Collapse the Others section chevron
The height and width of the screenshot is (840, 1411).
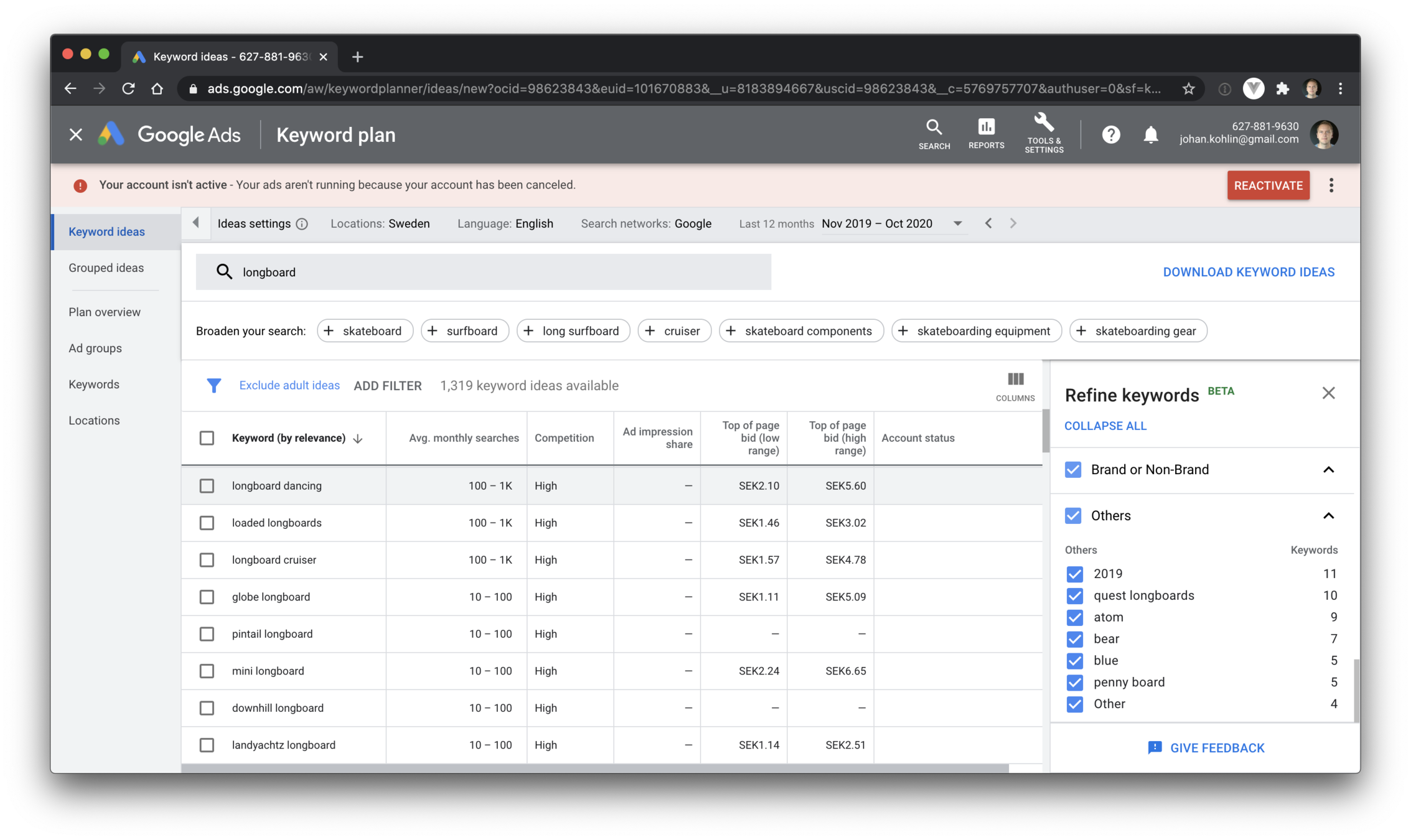point(1328,516)
